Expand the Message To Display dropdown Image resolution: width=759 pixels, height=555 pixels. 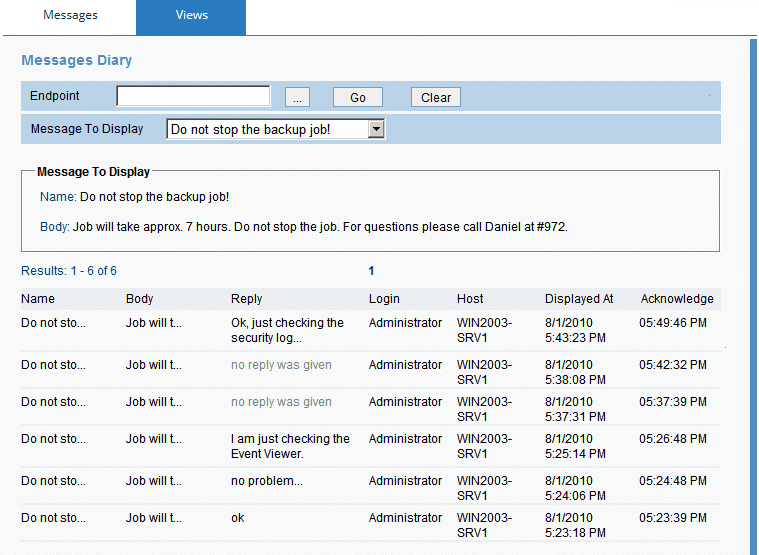[x=376, y=129]
